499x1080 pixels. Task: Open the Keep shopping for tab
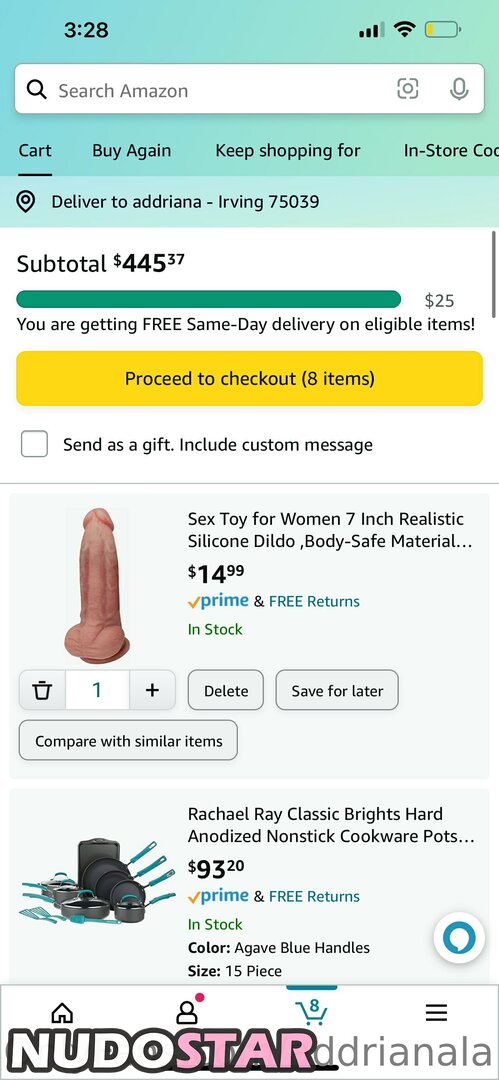(x=288, y=150)
